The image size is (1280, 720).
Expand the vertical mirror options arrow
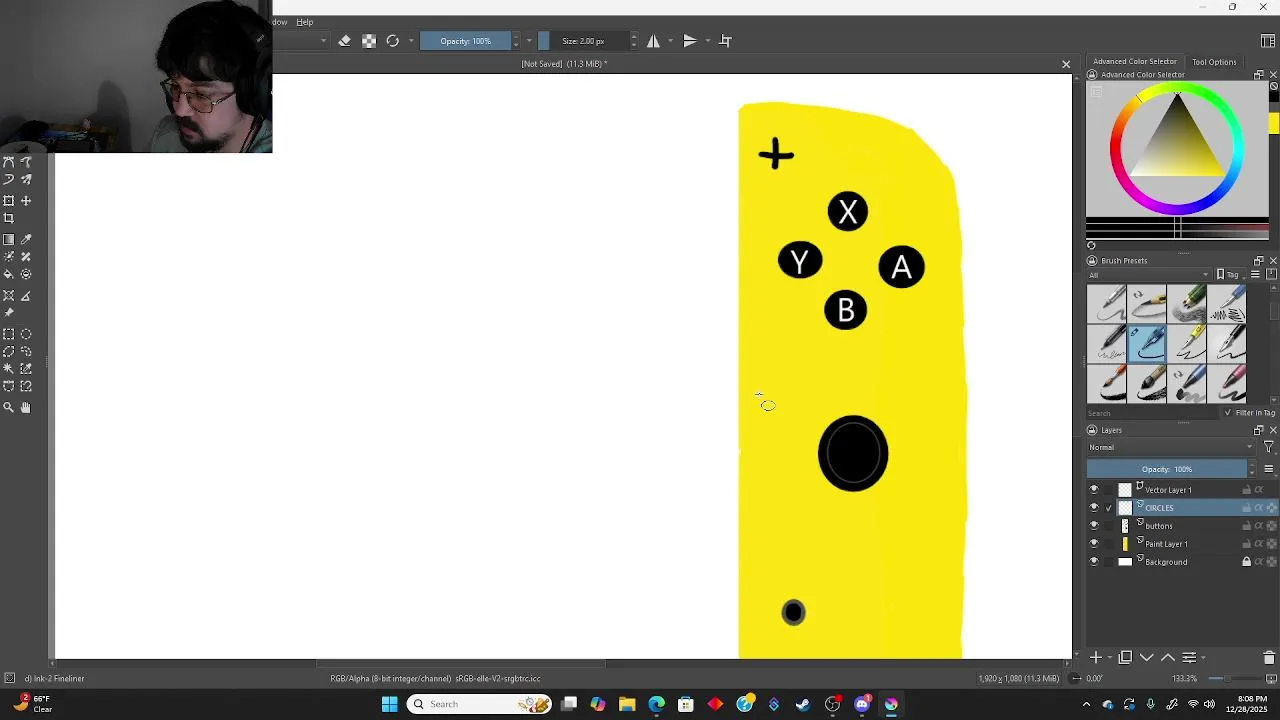click(x=707, y=41)
